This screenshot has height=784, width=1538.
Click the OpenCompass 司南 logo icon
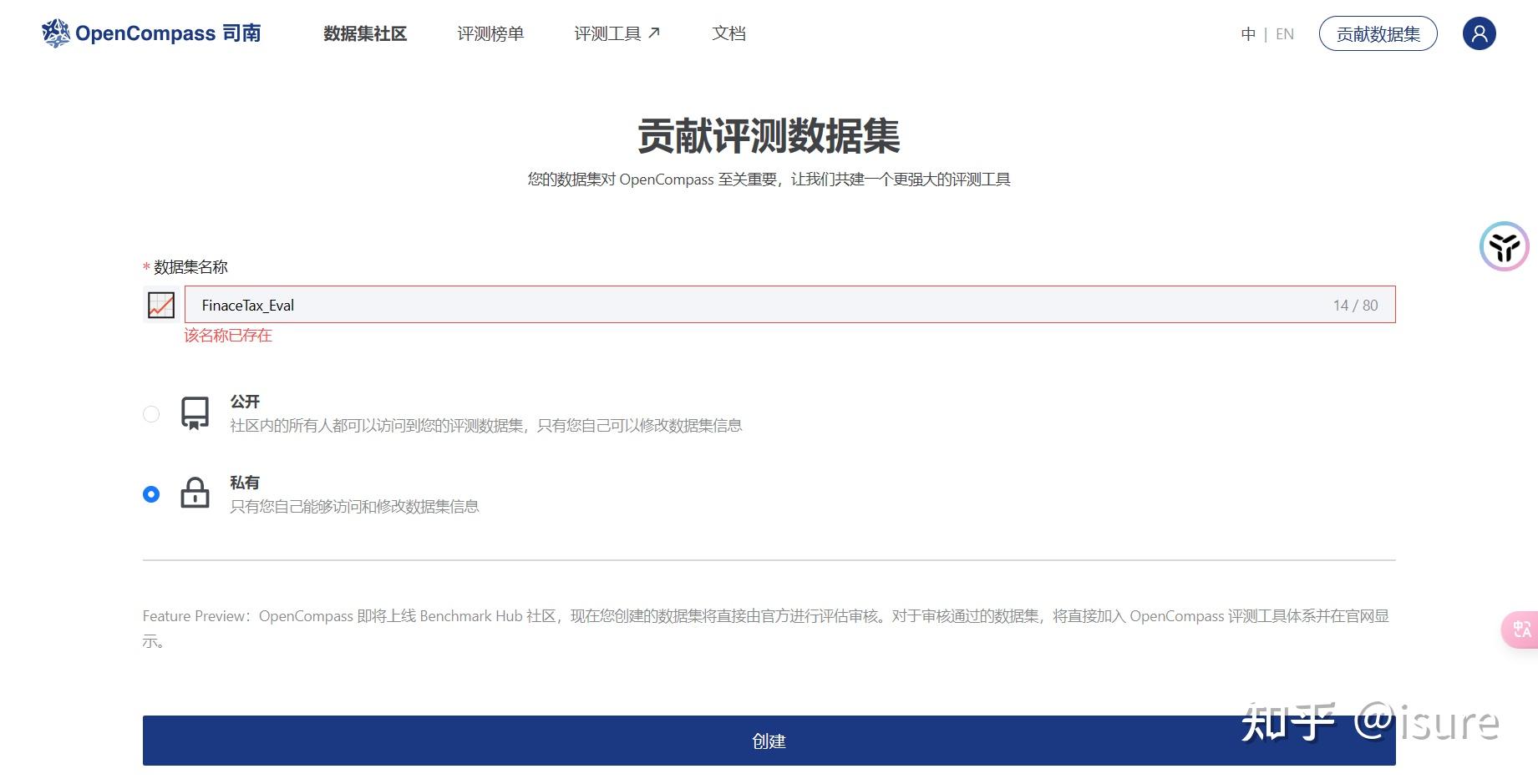[x=53, y=33]
